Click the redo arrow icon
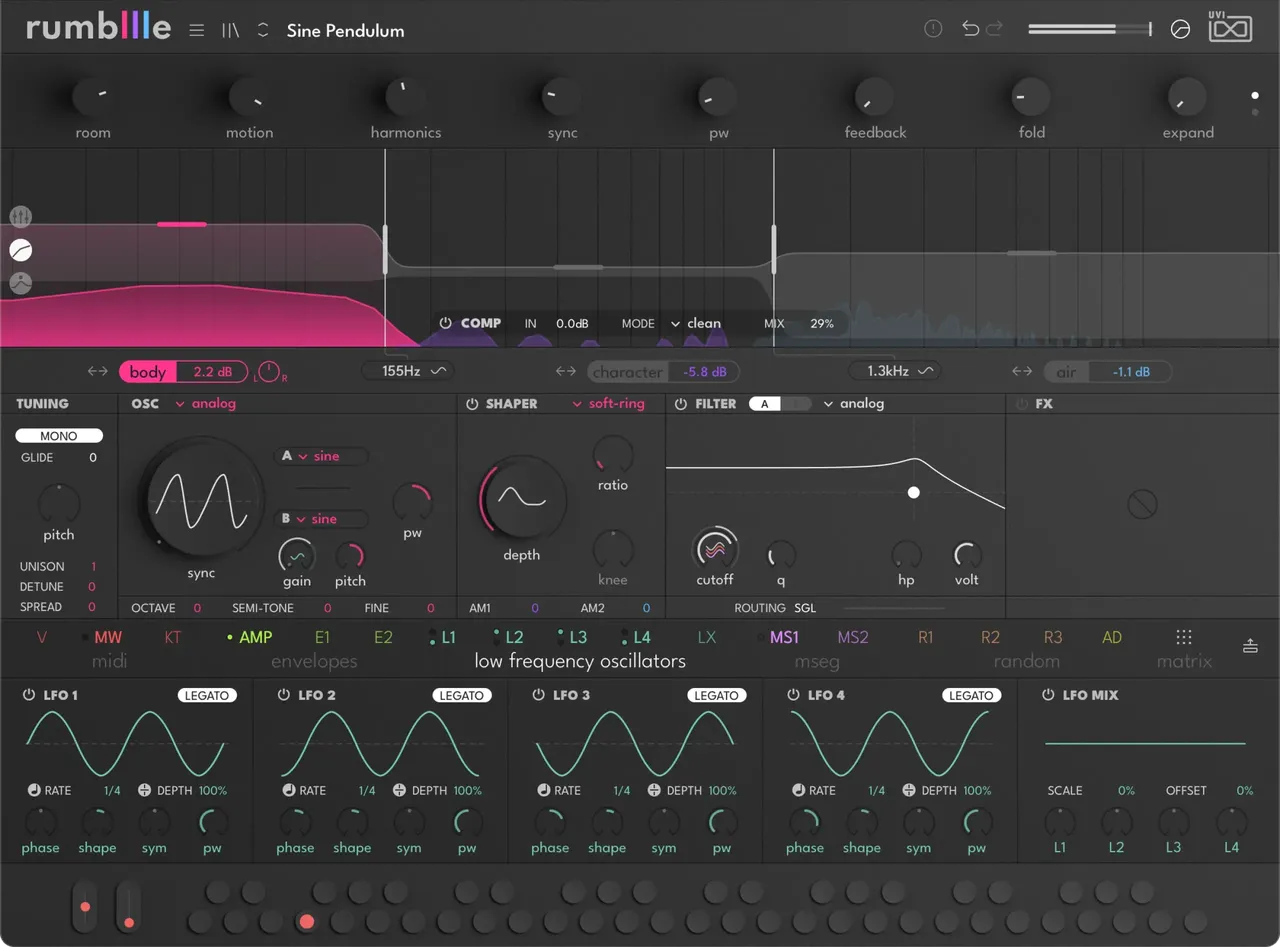 (994, 29)
